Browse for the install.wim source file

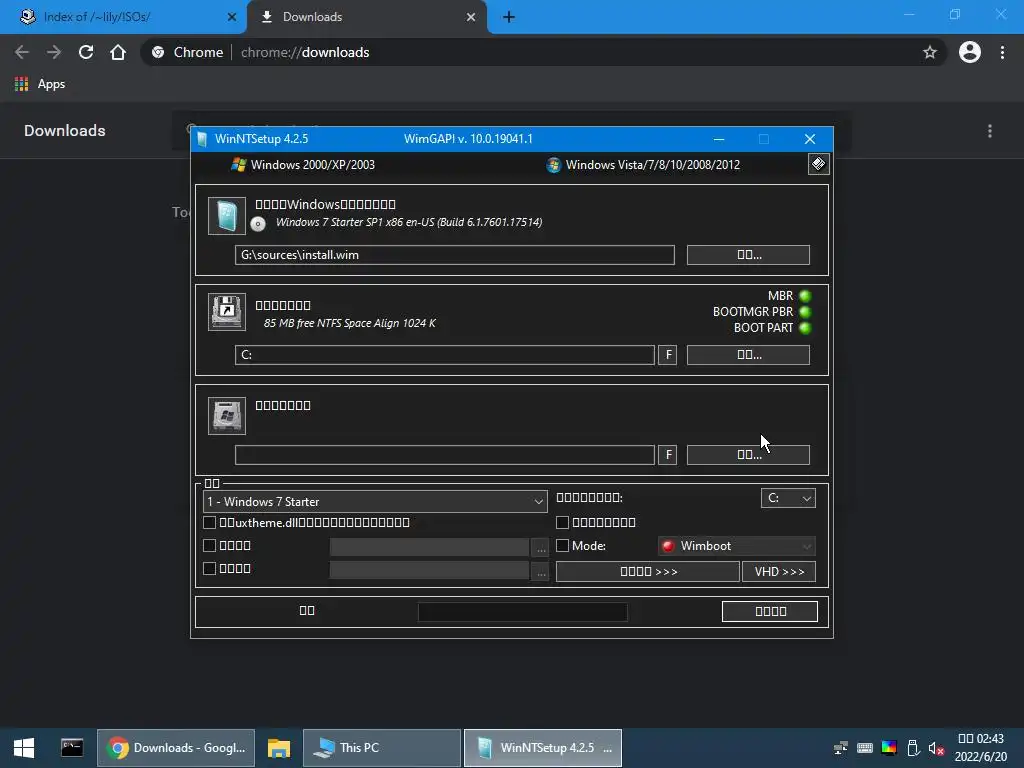[x=748, y=255]
